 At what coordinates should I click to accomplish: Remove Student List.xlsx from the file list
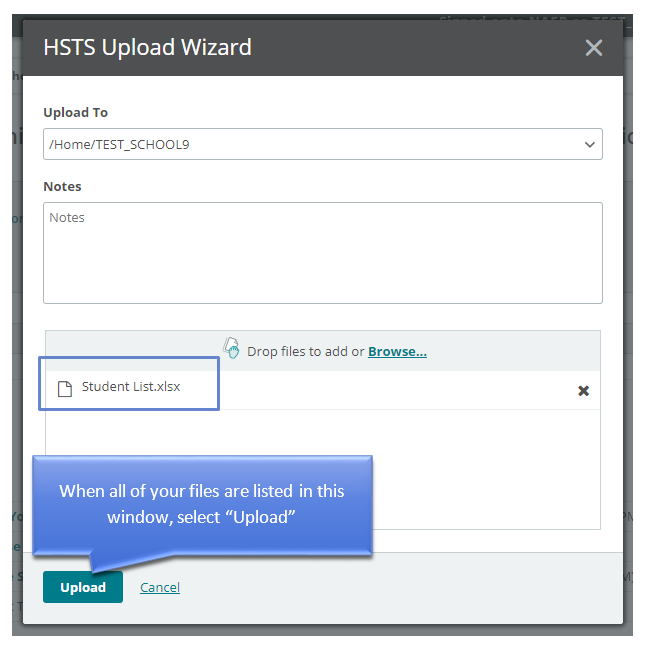[583, 391]
